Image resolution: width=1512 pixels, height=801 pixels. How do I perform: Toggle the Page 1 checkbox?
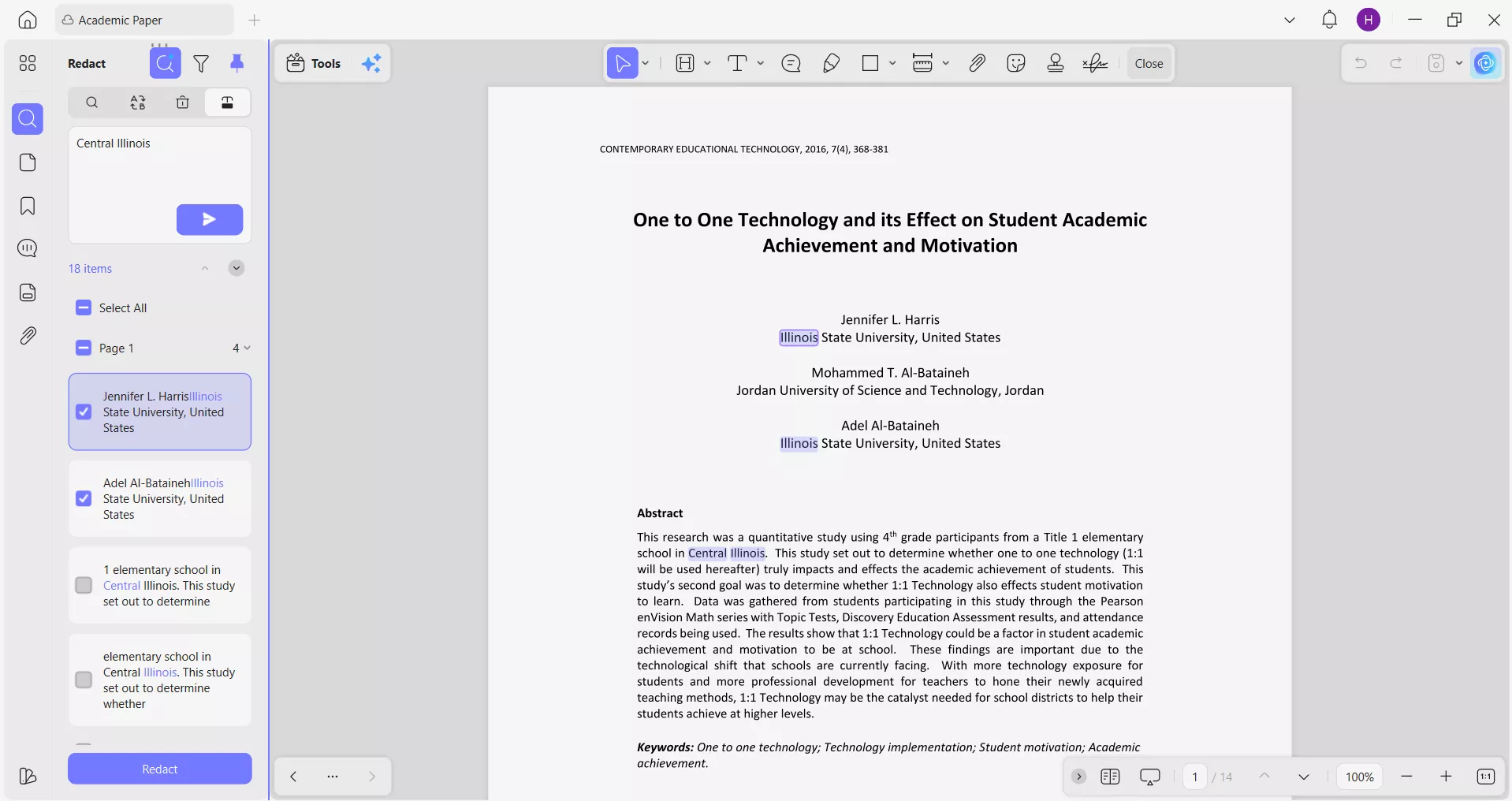pos(84,348)
